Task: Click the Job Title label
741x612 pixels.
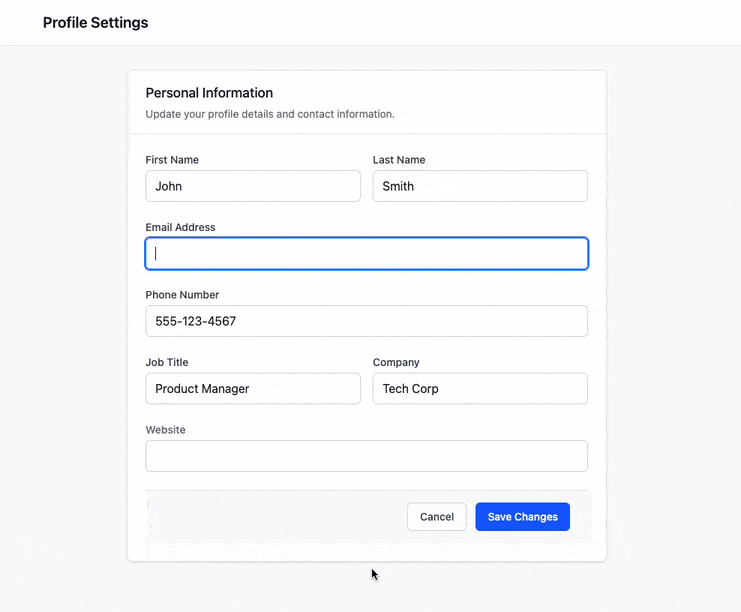Action: point(167,362)
